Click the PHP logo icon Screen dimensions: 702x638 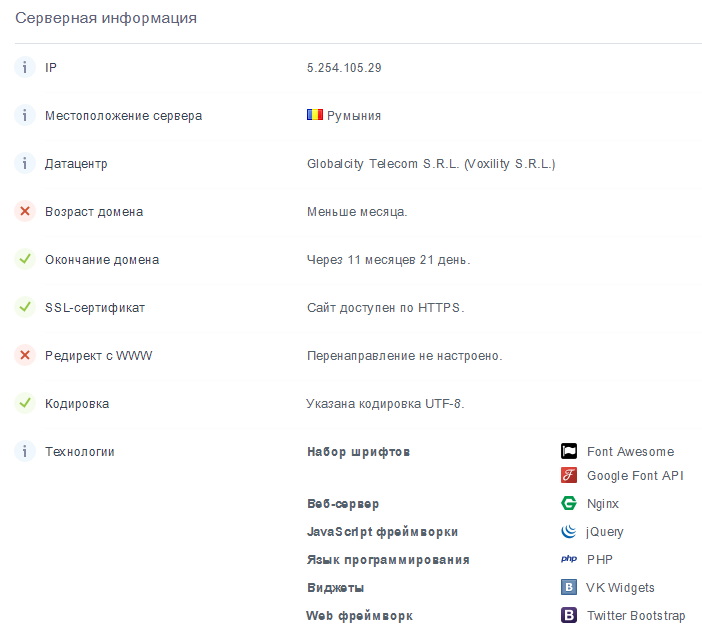coord(569,559)
